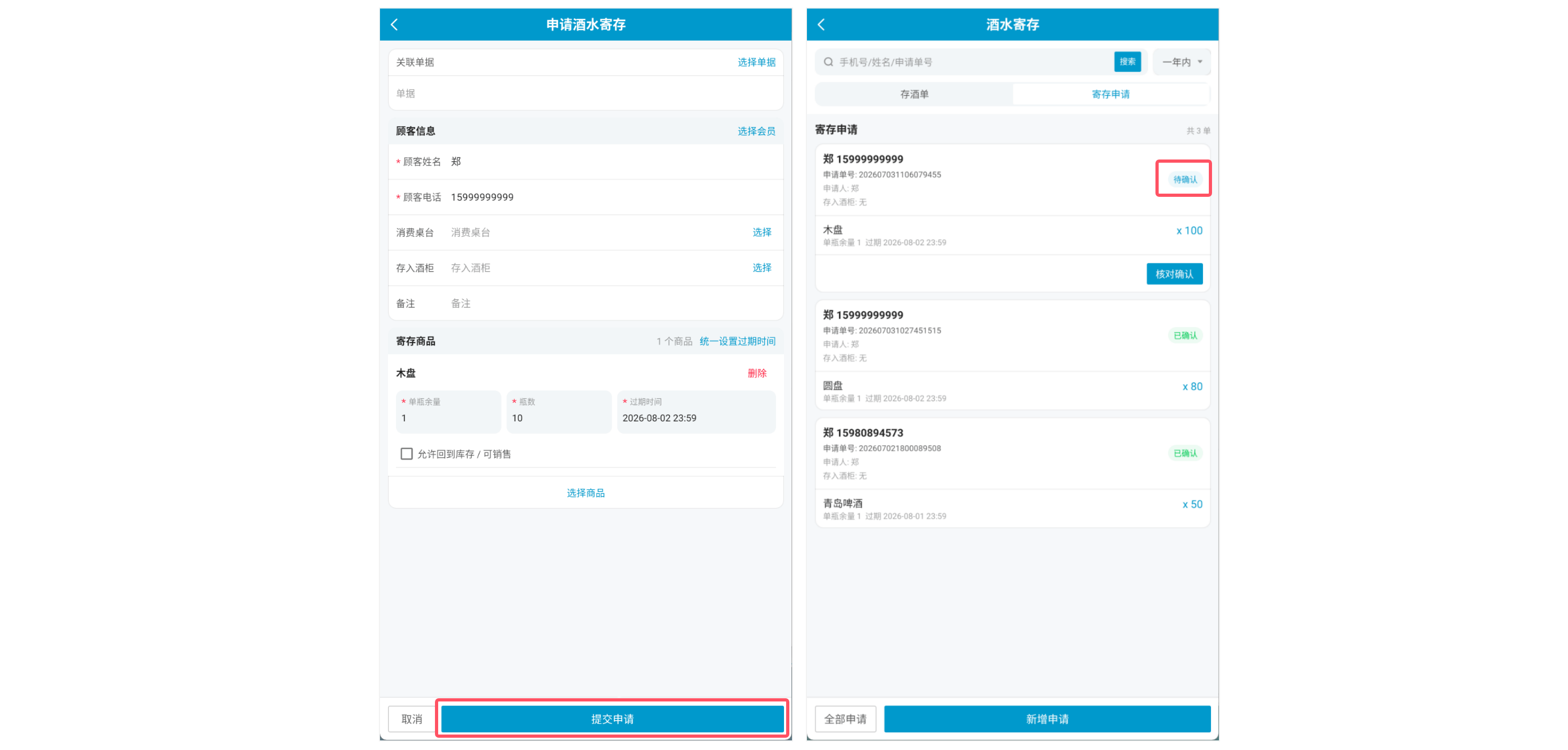
Task: Click the 选择单据 link
Action: click(x=756, y=62)
